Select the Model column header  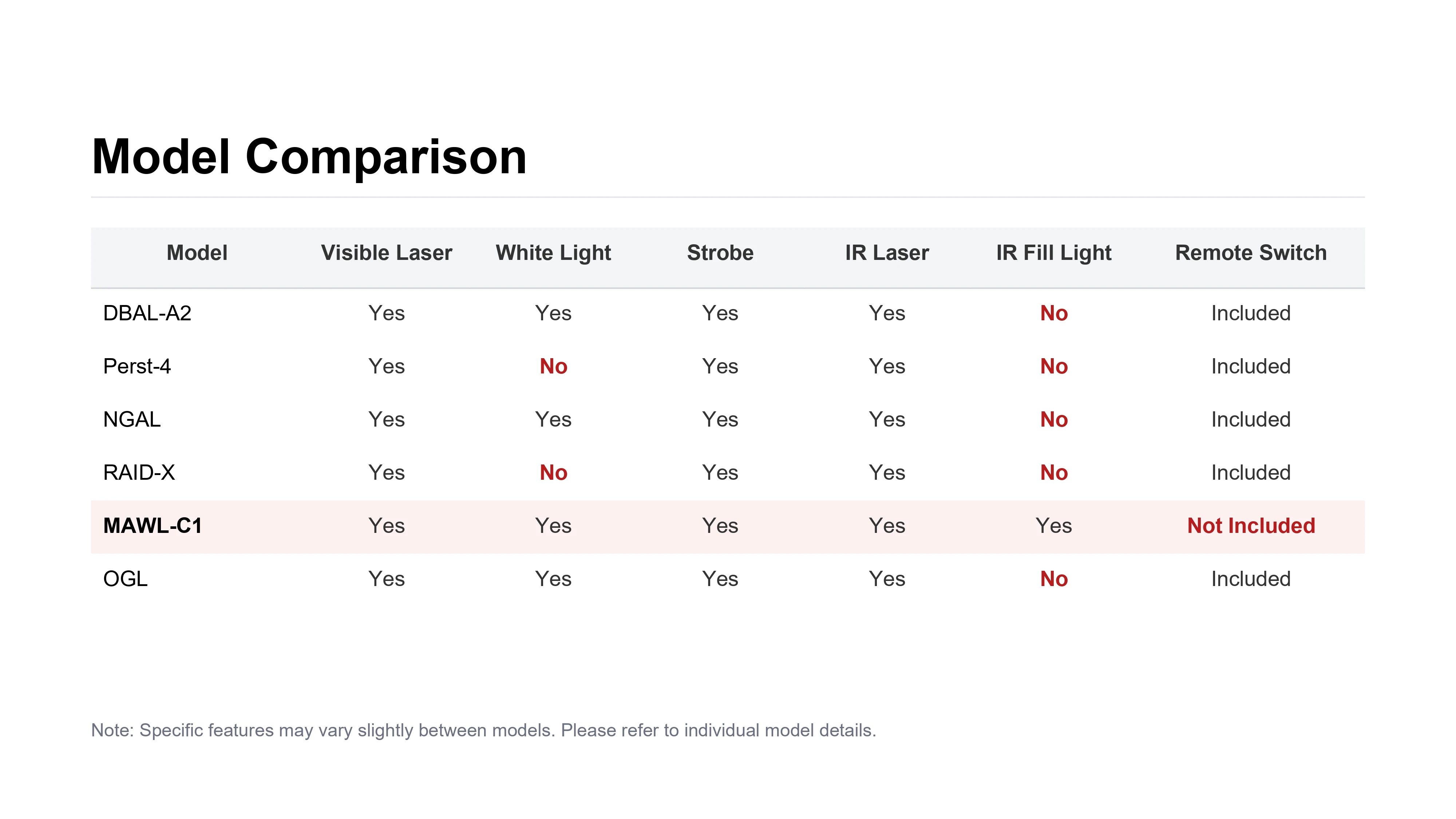tap(197, 253)
